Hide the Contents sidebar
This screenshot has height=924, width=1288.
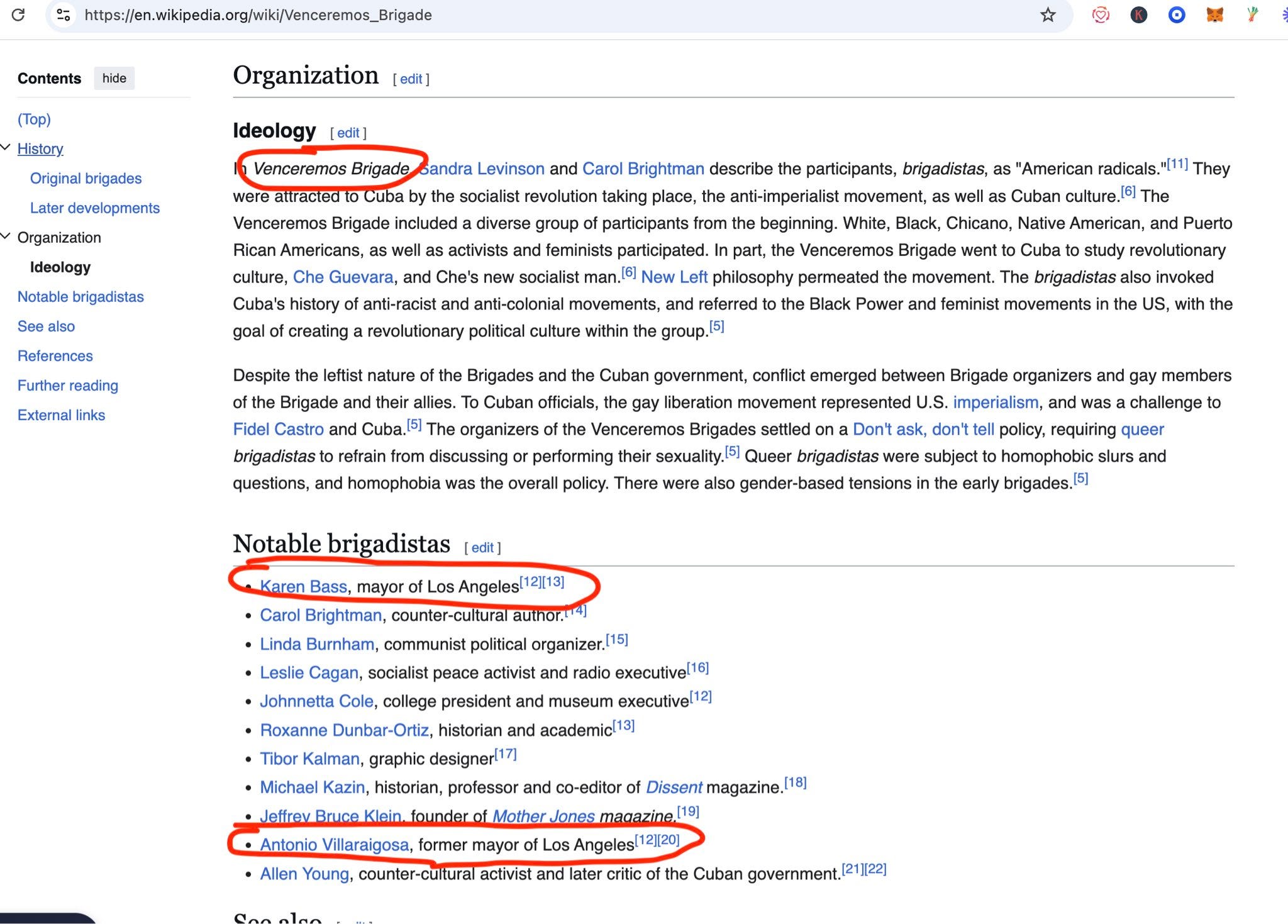click(x=114, y=78)
